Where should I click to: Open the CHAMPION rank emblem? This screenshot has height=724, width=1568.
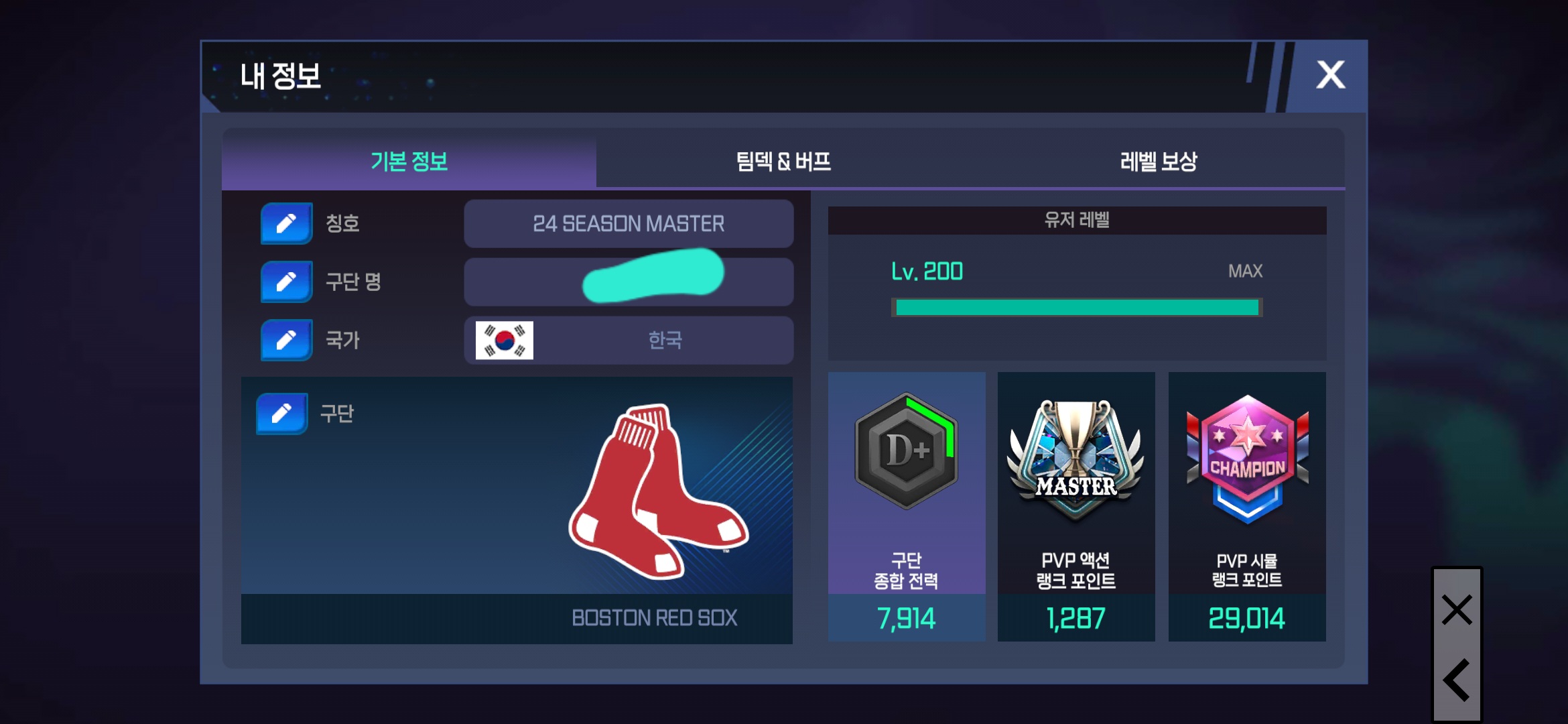coord(1246,459)
